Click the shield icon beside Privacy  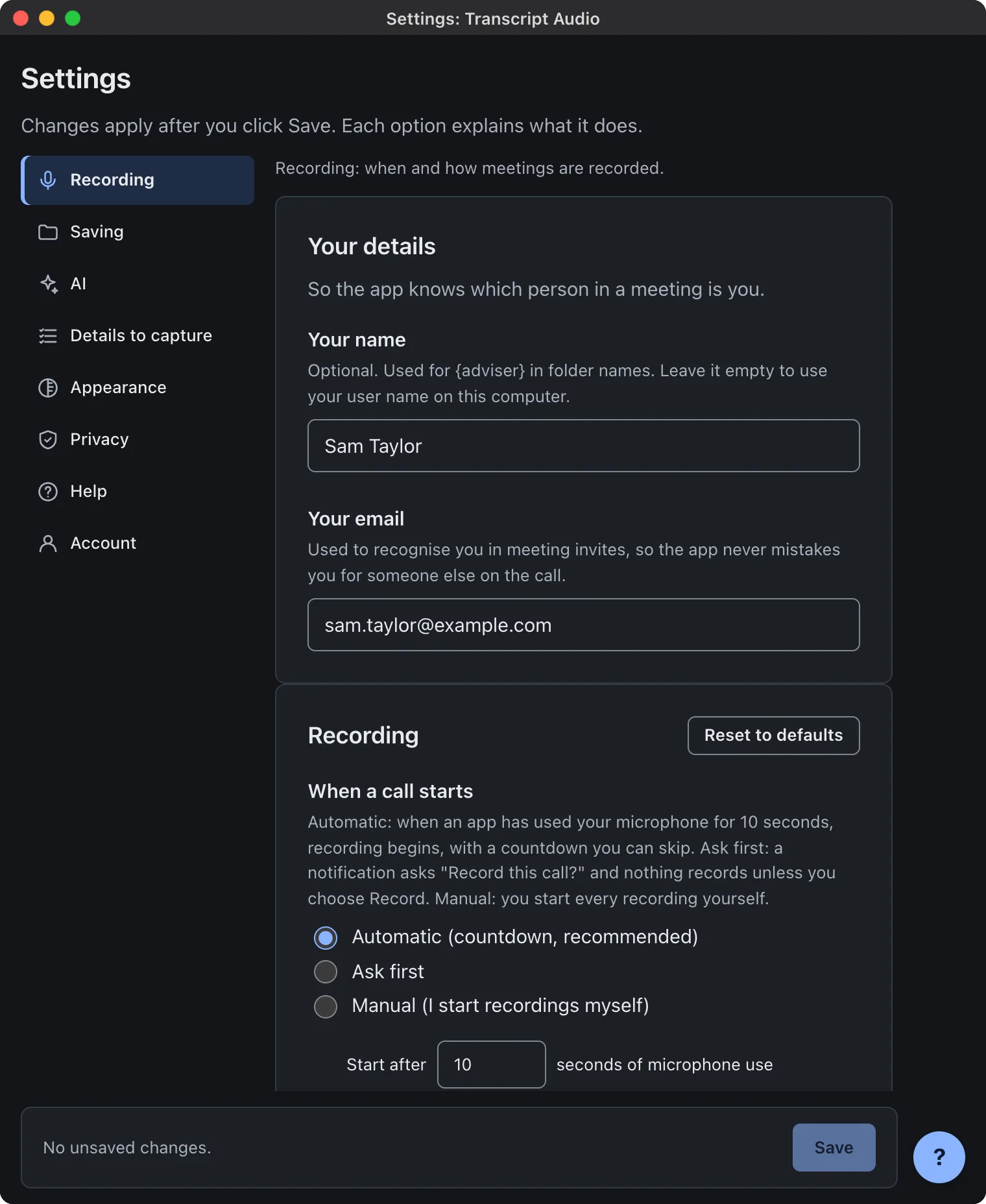pos(48,439)
